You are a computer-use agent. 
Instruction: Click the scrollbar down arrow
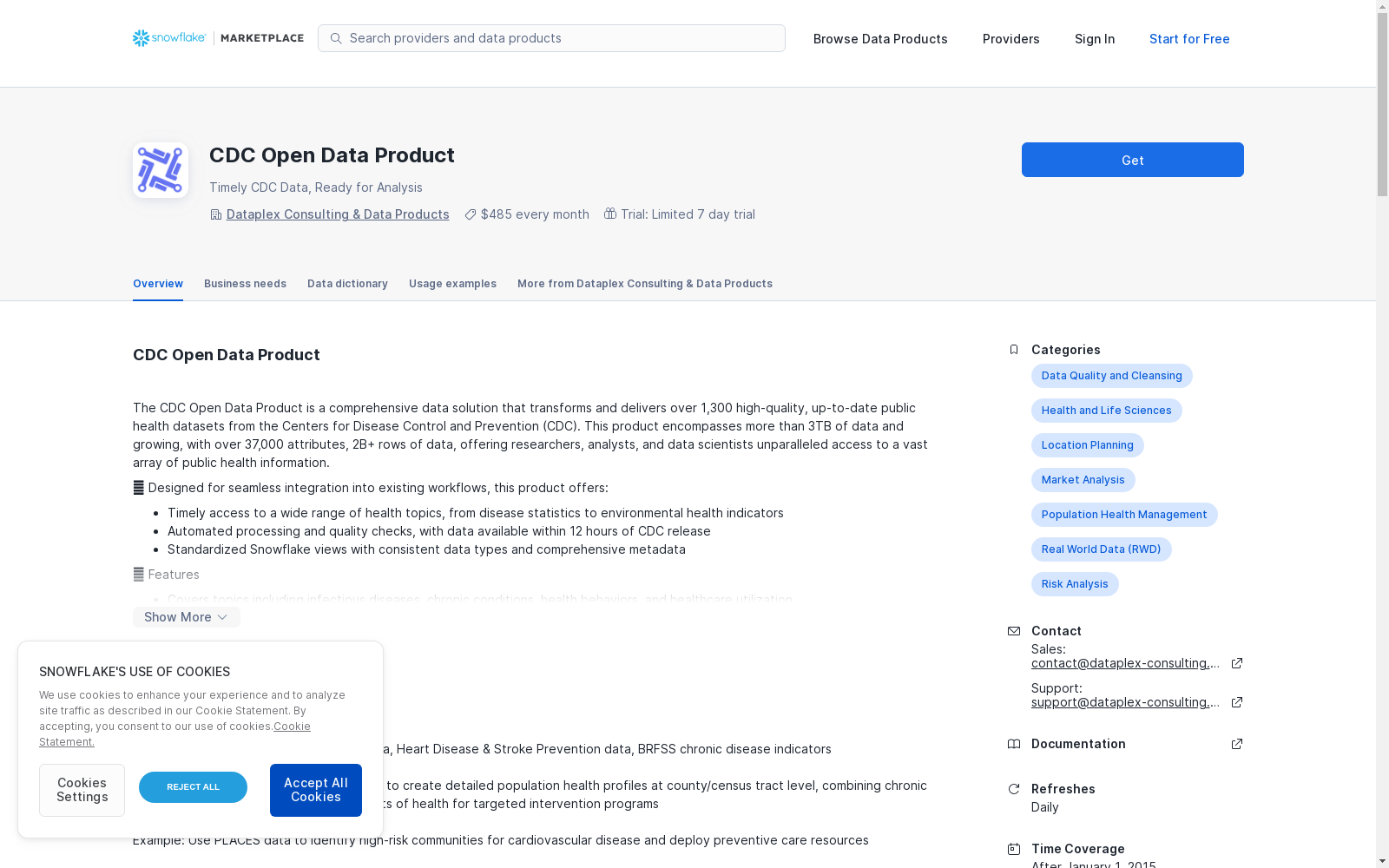(x=1382, y=861)
